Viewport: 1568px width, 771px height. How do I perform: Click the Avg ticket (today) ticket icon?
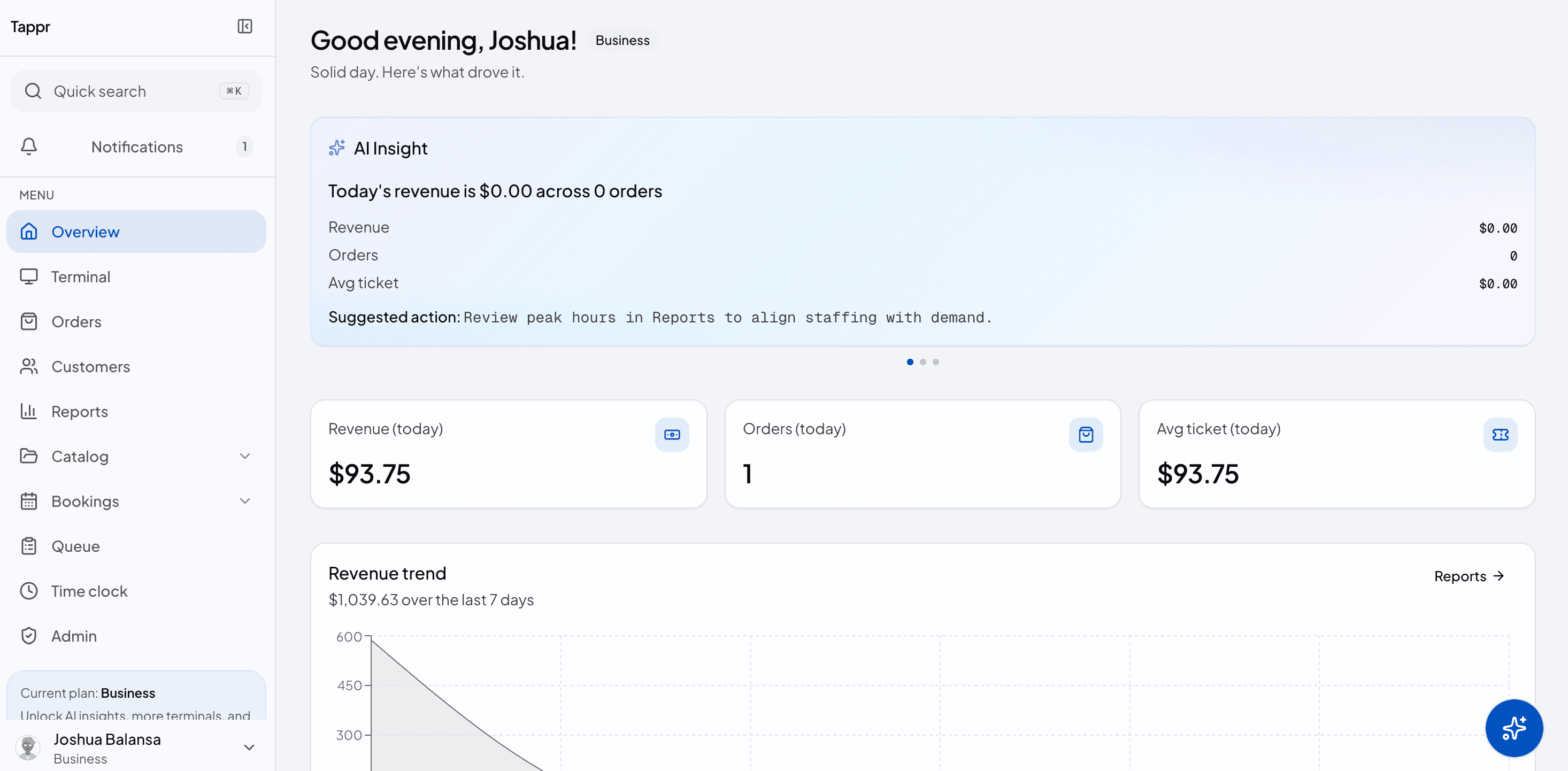(x=1501, y=435)
